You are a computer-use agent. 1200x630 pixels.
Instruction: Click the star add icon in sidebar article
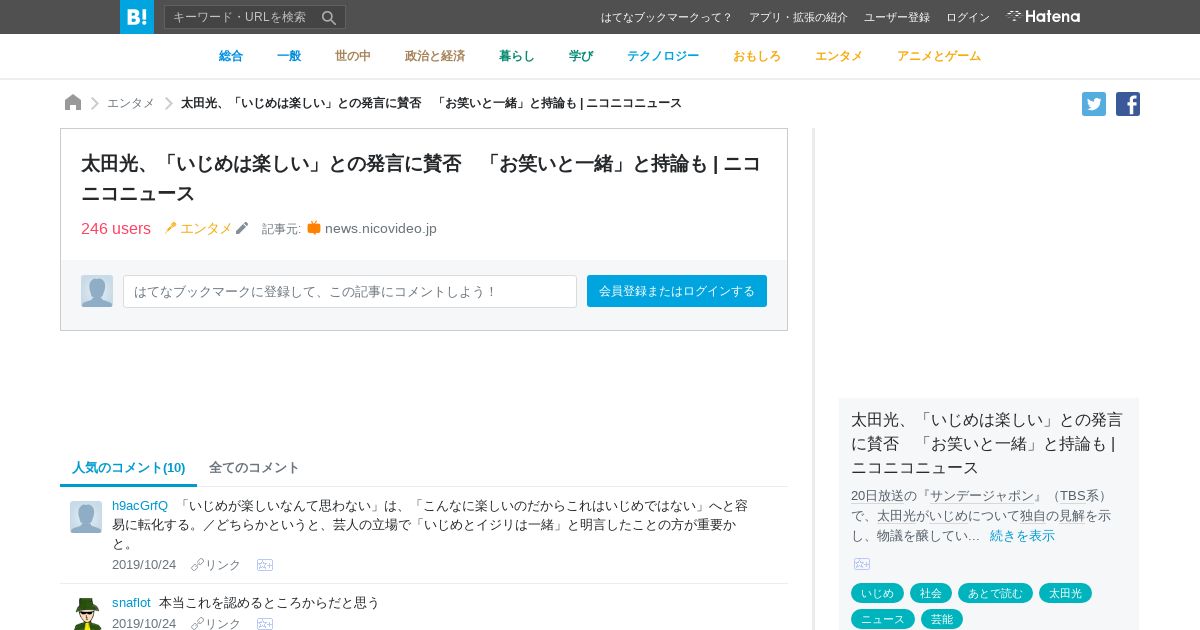[862, 564]
